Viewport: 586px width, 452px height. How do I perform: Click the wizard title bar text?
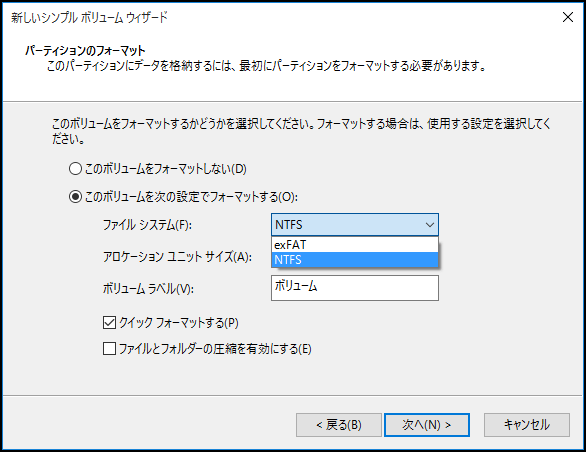pos(89,18)
